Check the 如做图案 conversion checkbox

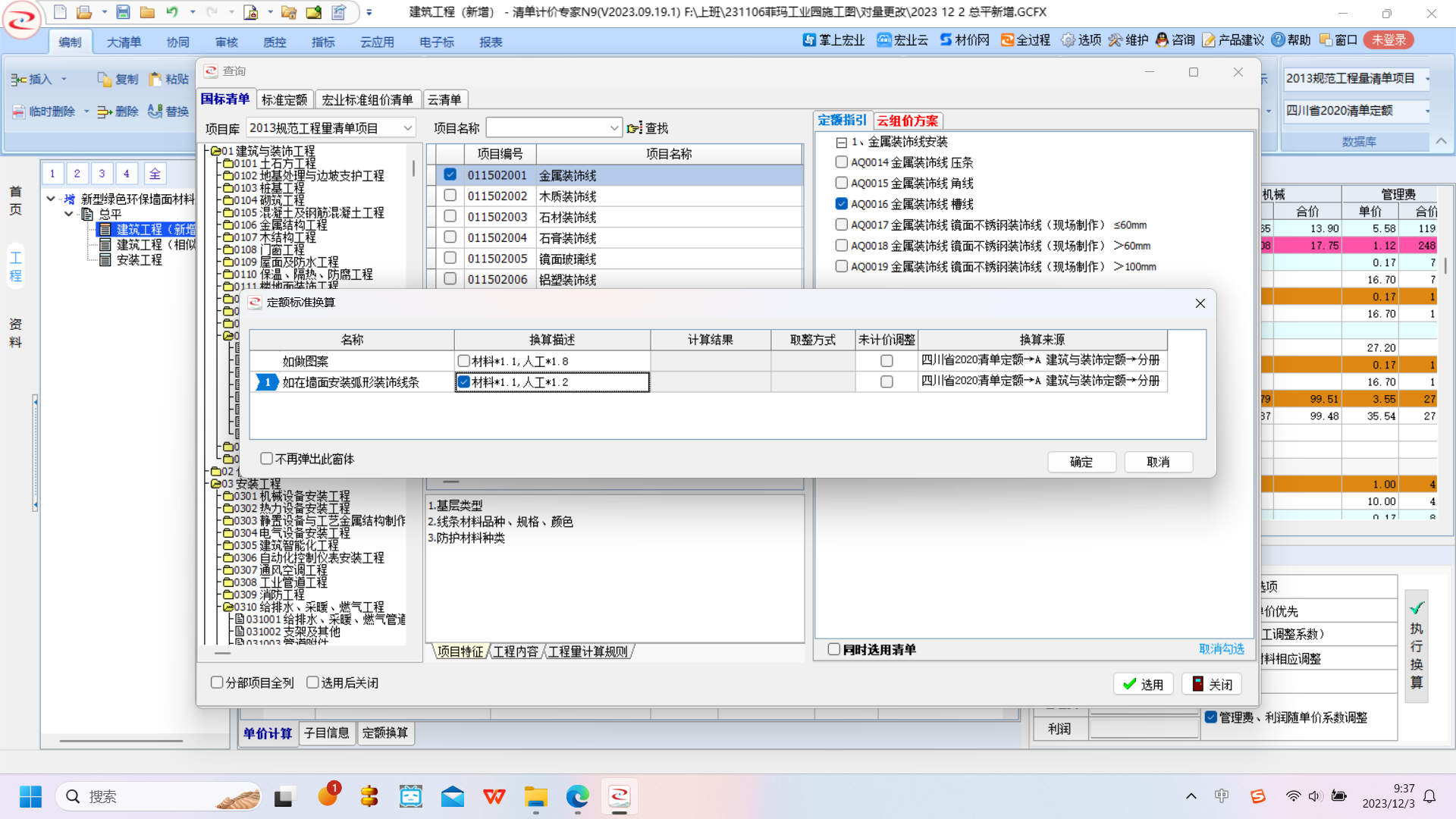(463, 361)
